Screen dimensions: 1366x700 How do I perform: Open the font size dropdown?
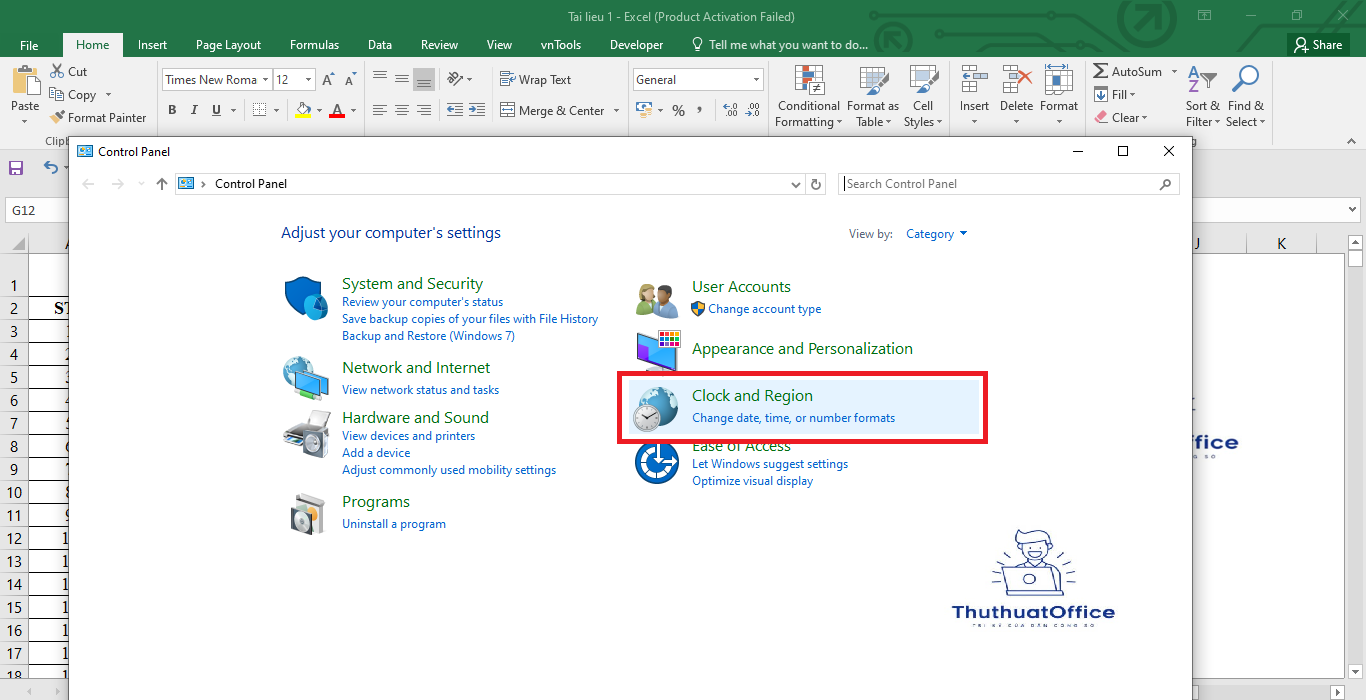click(308, 80)
